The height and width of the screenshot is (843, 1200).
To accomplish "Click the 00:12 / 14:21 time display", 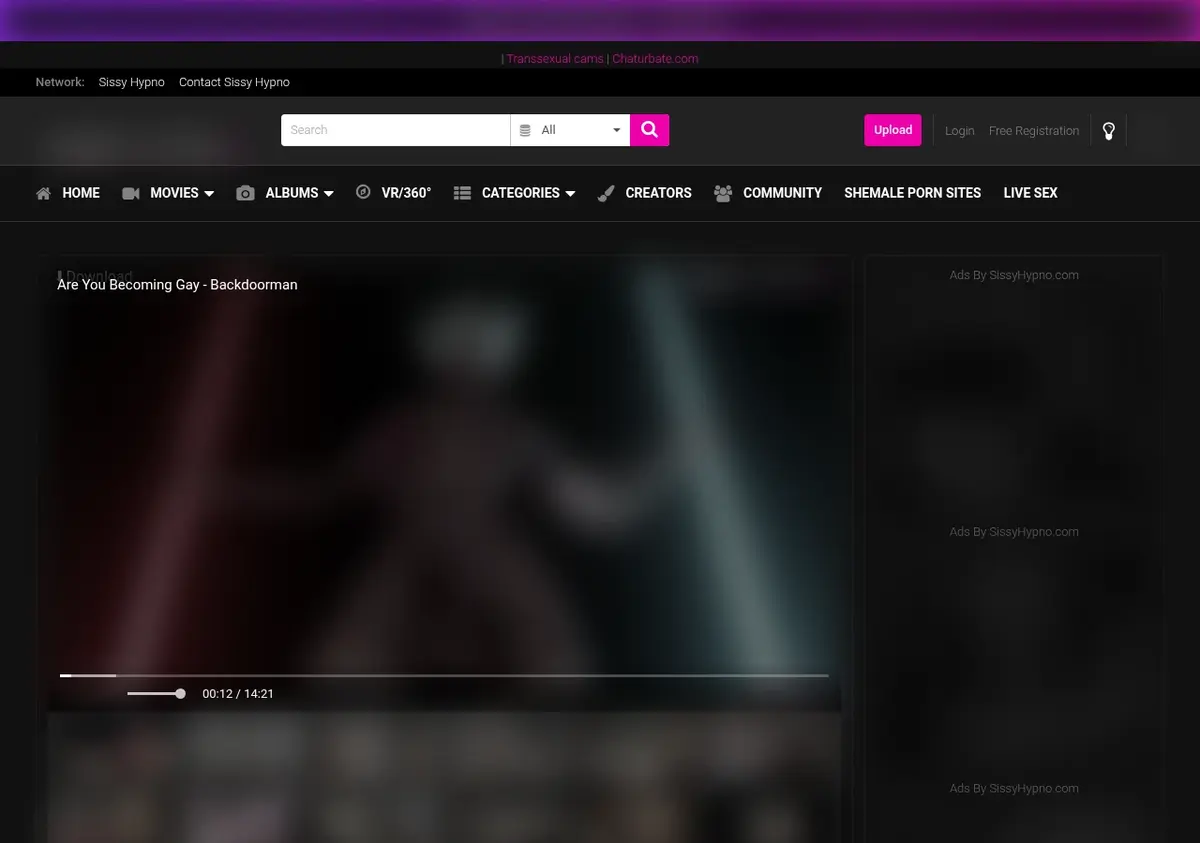I will click(x=238, y=694).
